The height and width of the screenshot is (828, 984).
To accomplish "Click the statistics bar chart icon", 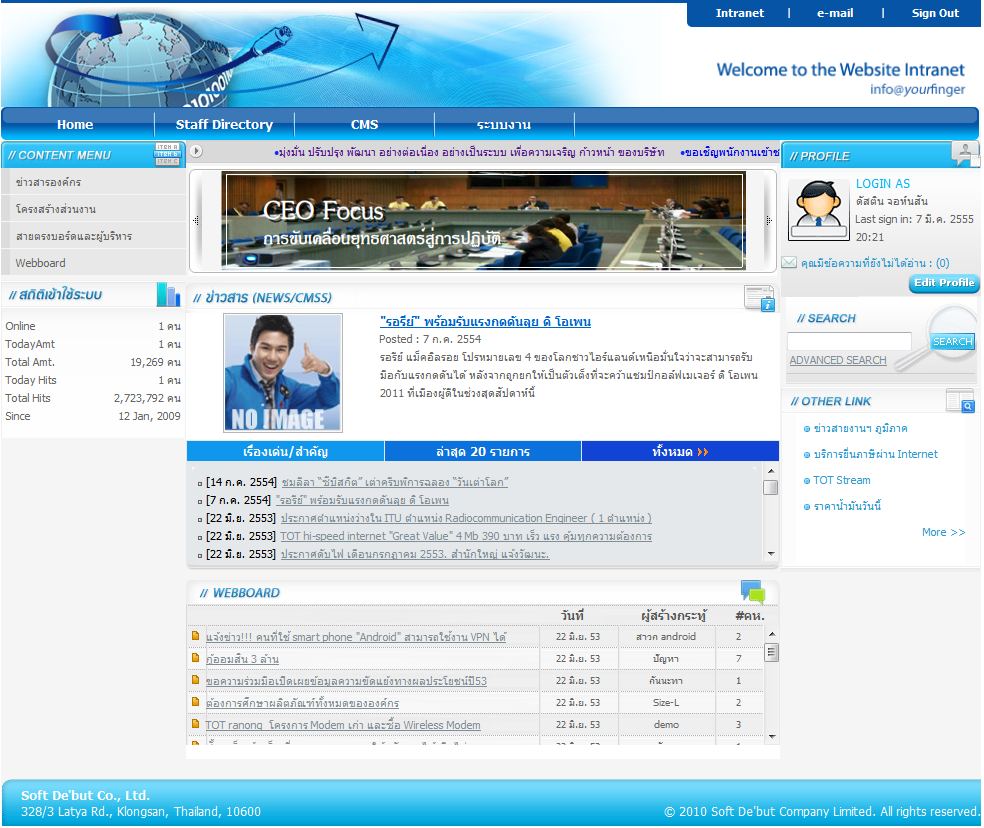I will pyautogui.click(x=168, y=294).
